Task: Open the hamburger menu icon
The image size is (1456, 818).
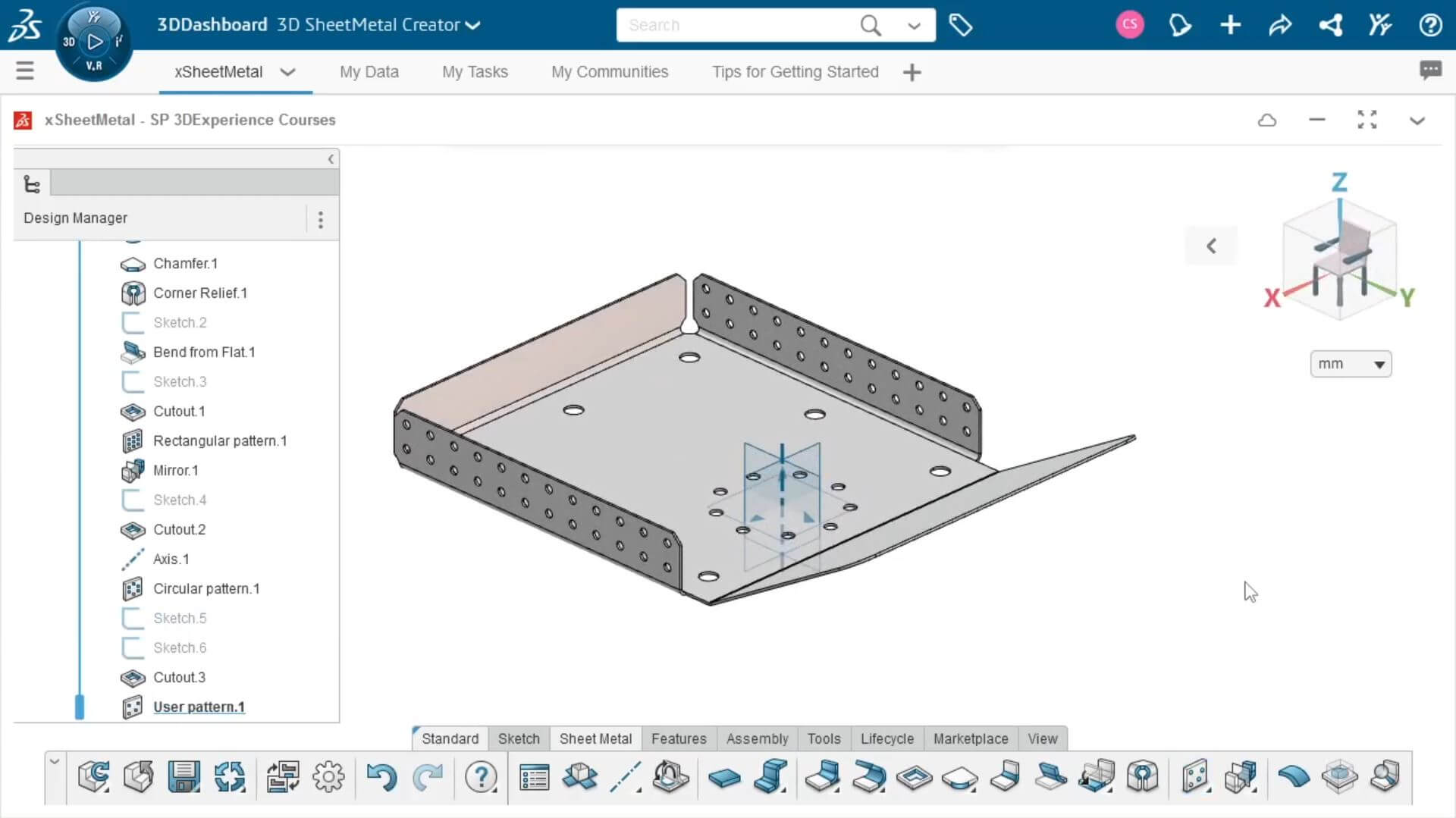Action: tap(25, 71)
